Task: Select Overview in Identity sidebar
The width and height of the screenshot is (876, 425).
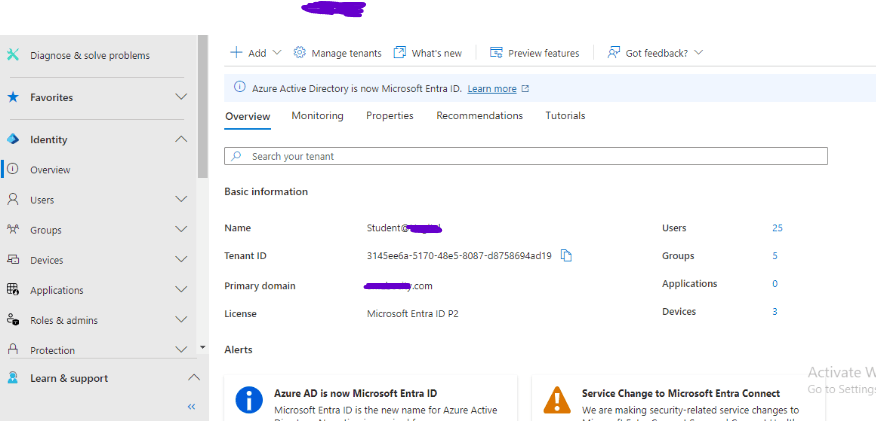Action: point(50,170)
